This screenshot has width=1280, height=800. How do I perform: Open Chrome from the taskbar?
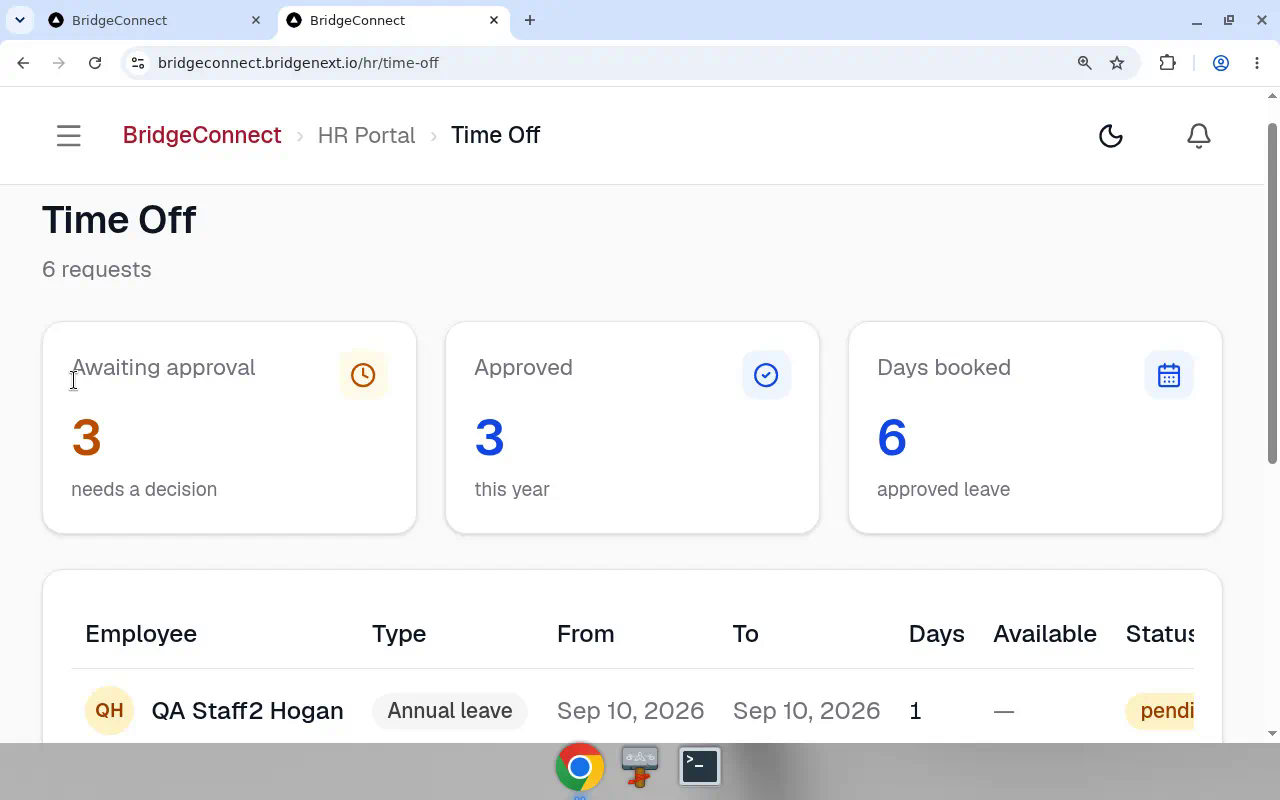pos(580,767)
